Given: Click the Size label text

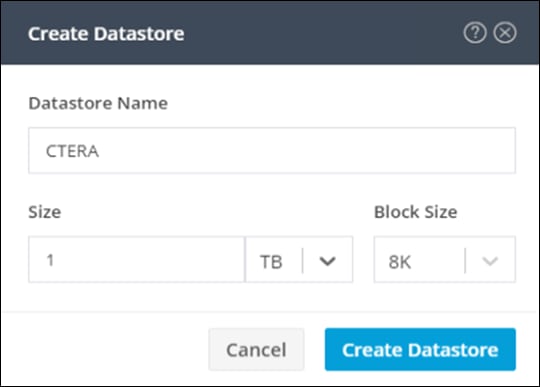Looking at the screenshot, I should click(x=45, y=212).
